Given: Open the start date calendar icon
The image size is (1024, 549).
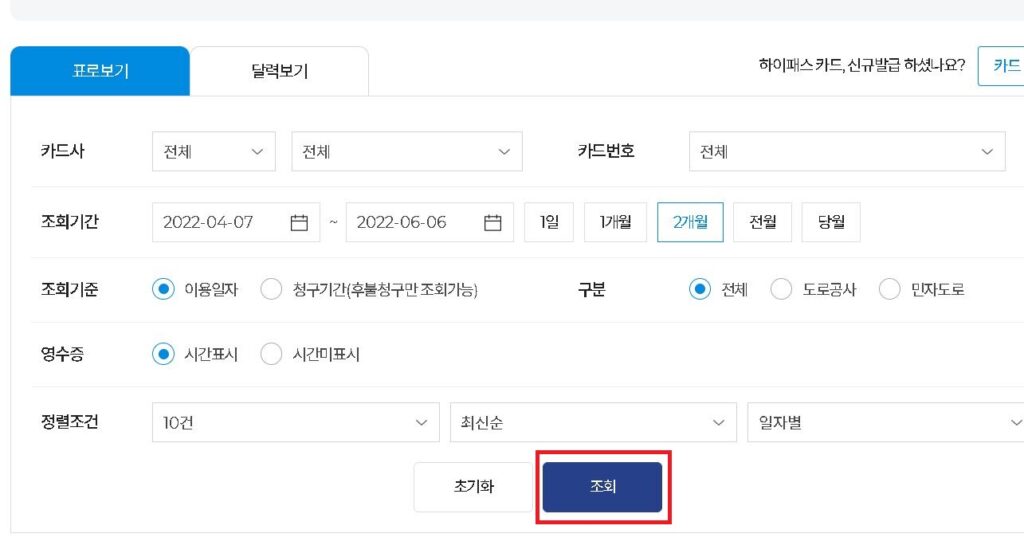Looking at the screenshot, I should (298, 223).
